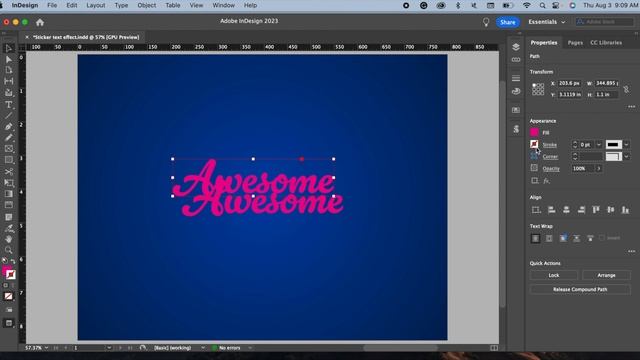Open the corner shape dropdown
Screen dimensions: 640x360
(626, 156)
